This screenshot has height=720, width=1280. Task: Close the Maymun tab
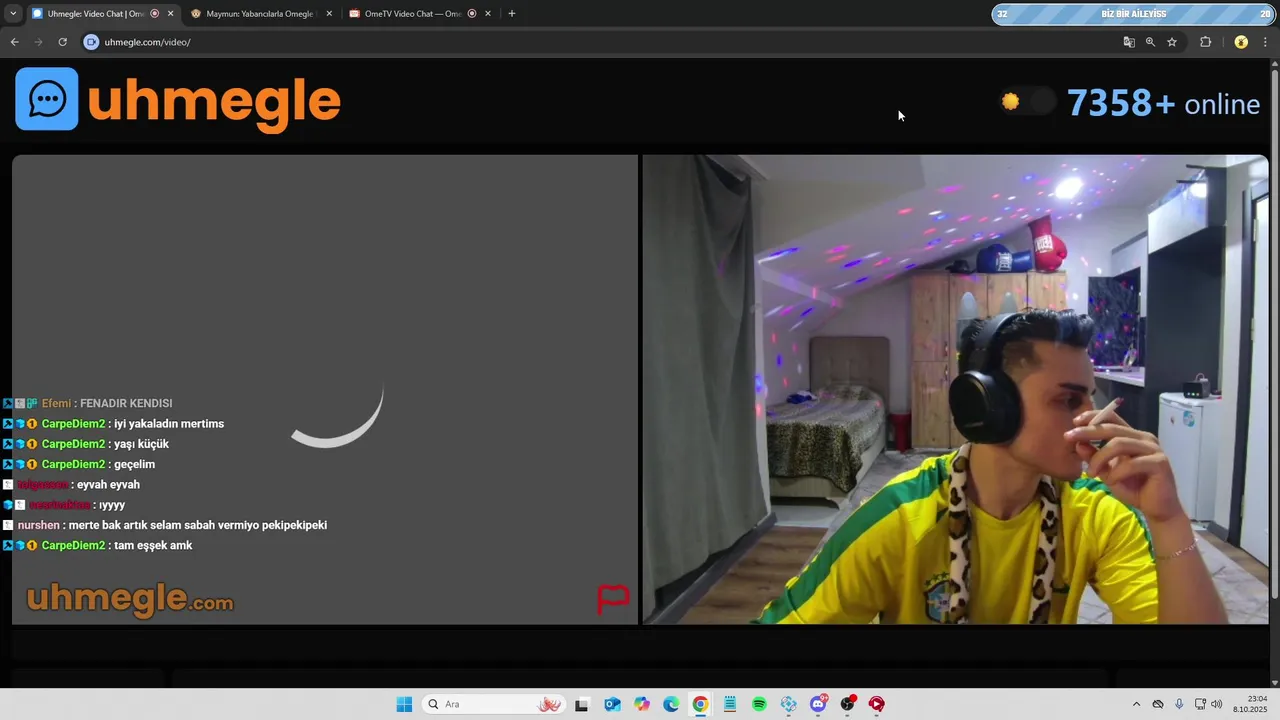coord(329,14)
